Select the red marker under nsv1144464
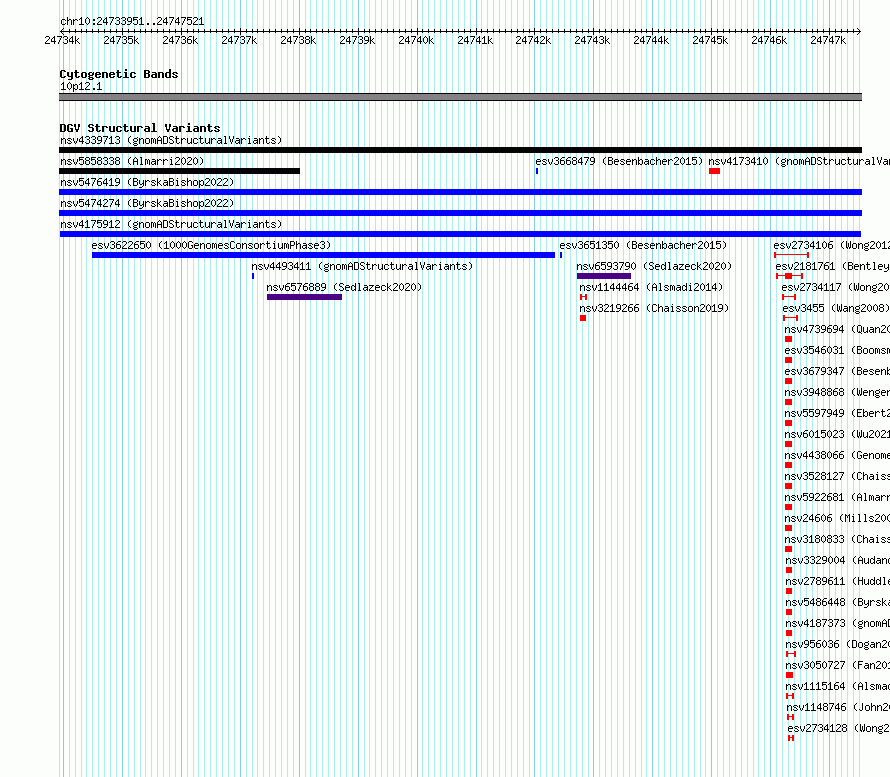This screenshot has height=777, width=890. coord(583,297)
